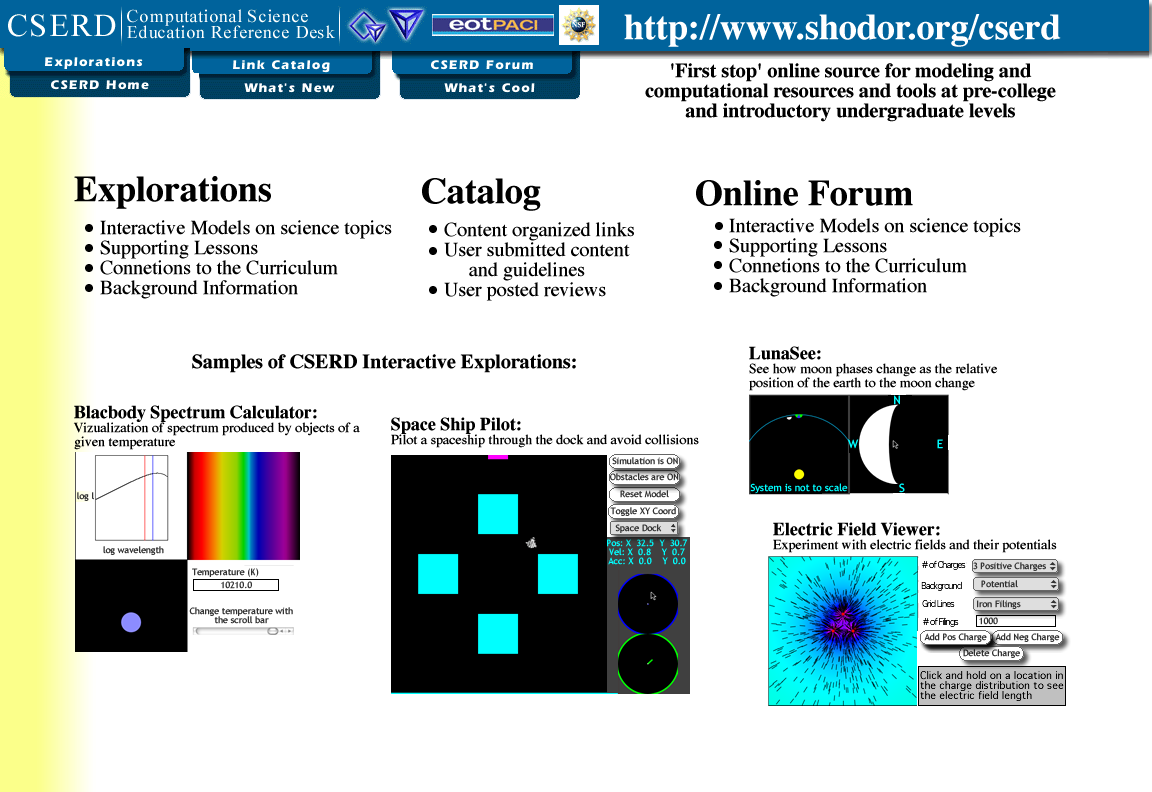Image resolution: width=1152 pixels, height=792 pixels.
Task: Click the blue-ringed velocity dial
Action: click(x=648, y=603)
